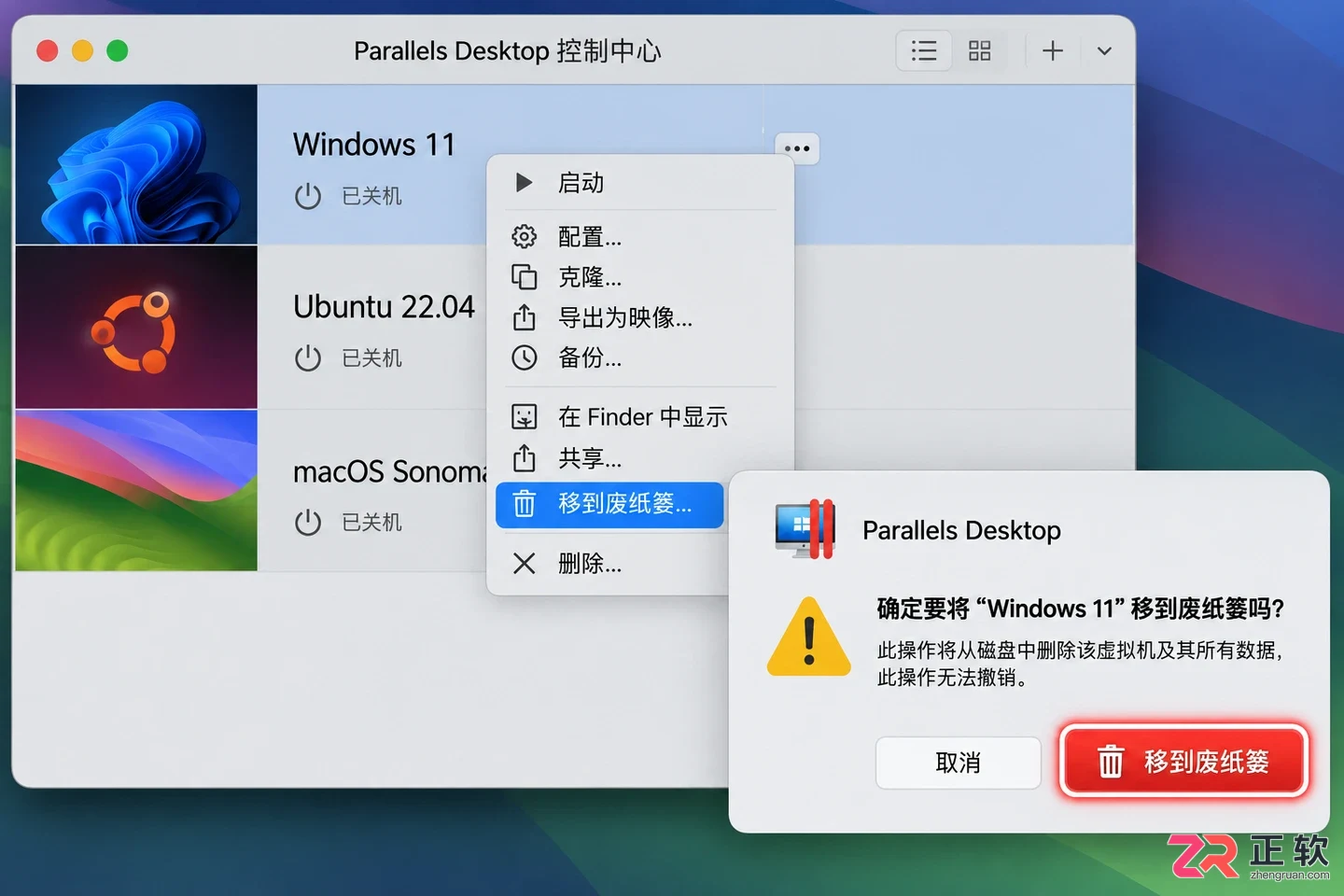This screenshot has width=1344, height=896.
Task: Select the Ubuntu 22.04 thumbnail
Action: click(x=136, y=327)
